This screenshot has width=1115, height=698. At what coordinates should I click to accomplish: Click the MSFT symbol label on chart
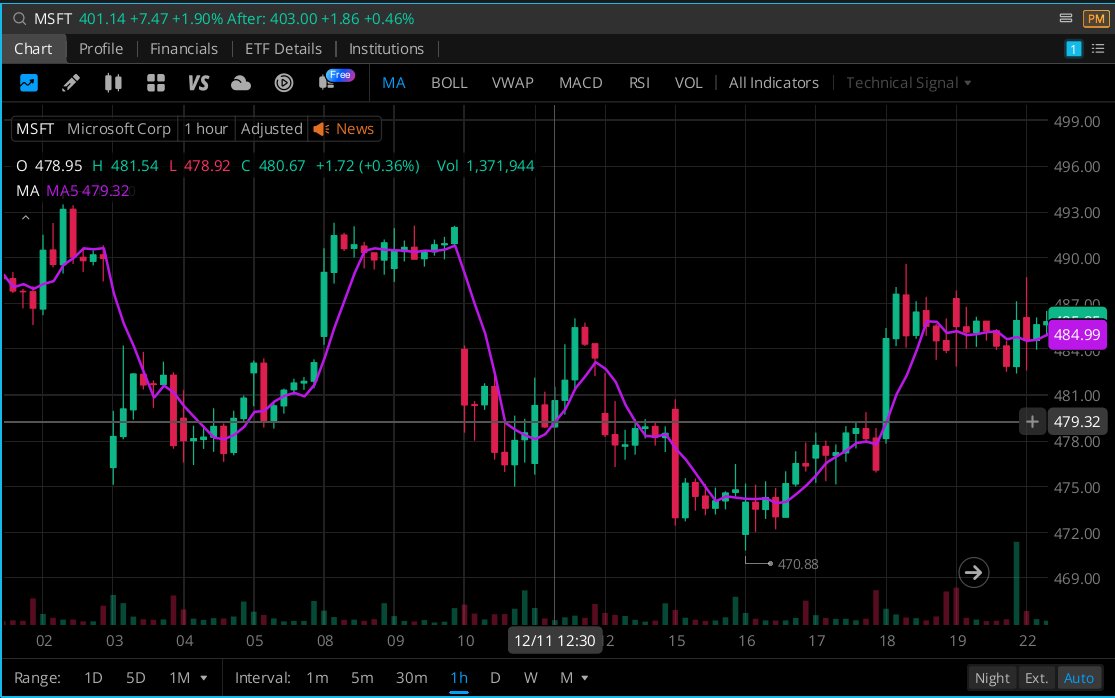(x=35, y=129)
